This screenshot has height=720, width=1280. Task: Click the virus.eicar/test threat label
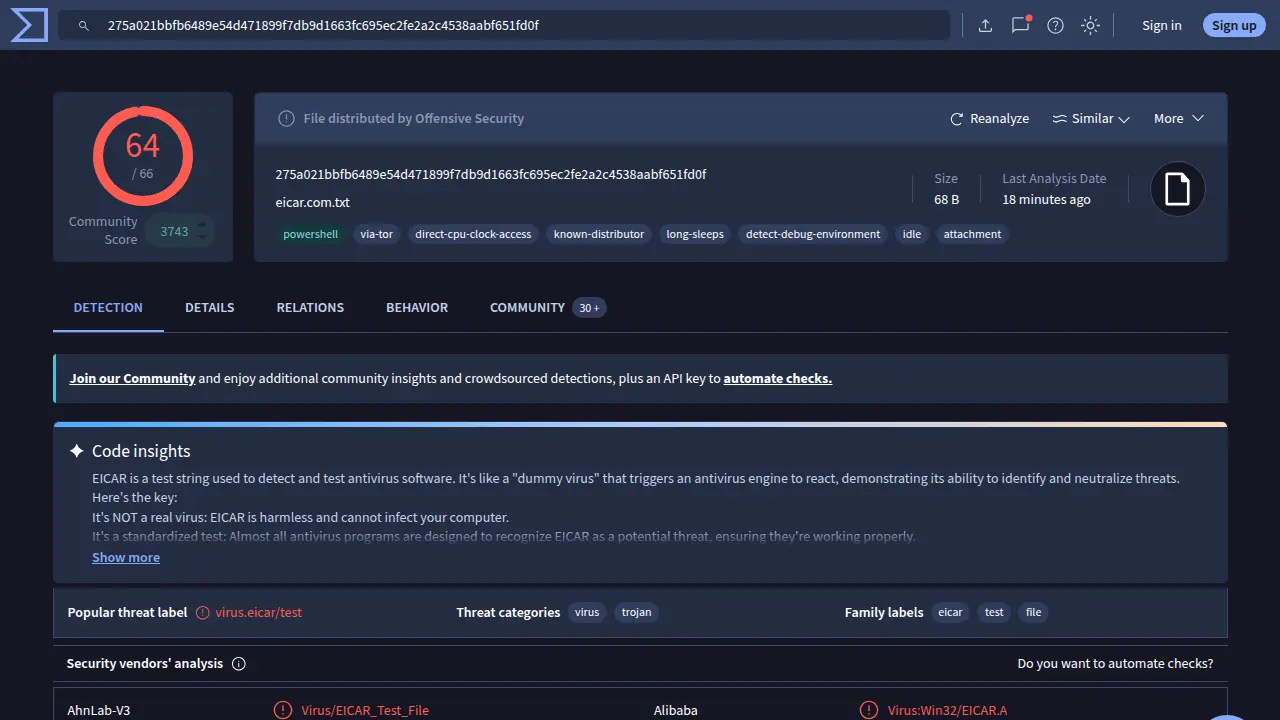click(x=259, y=613)
